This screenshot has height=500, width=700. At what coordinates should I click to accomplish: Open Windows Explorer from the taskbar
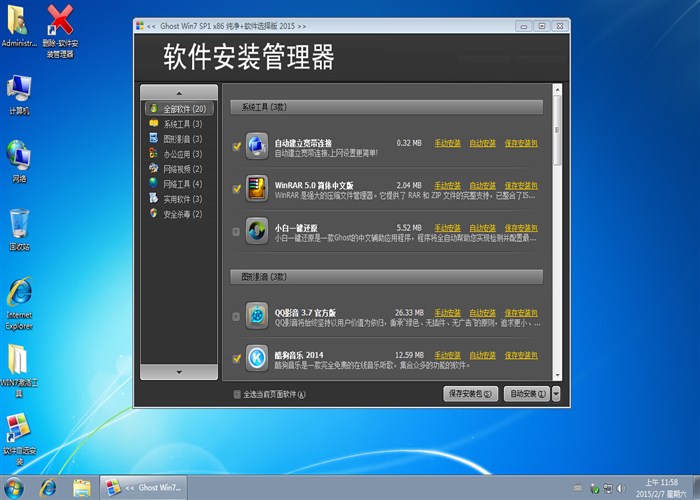pyautogui.click(x=82, y=488)
